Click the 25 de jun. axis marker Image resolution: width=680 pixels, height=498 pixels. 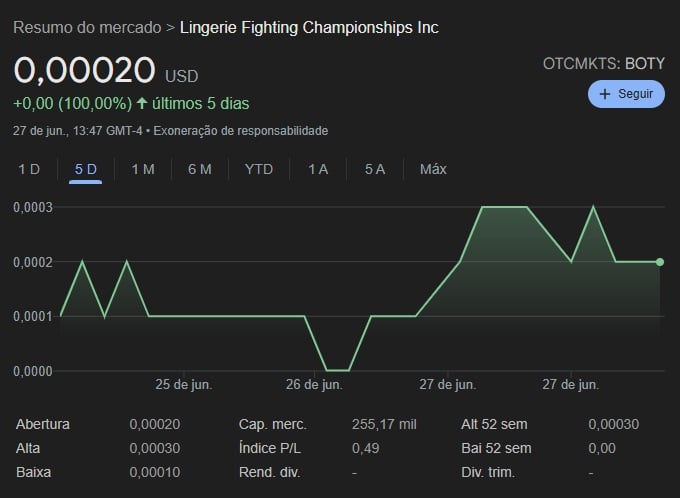pos(184,384)
